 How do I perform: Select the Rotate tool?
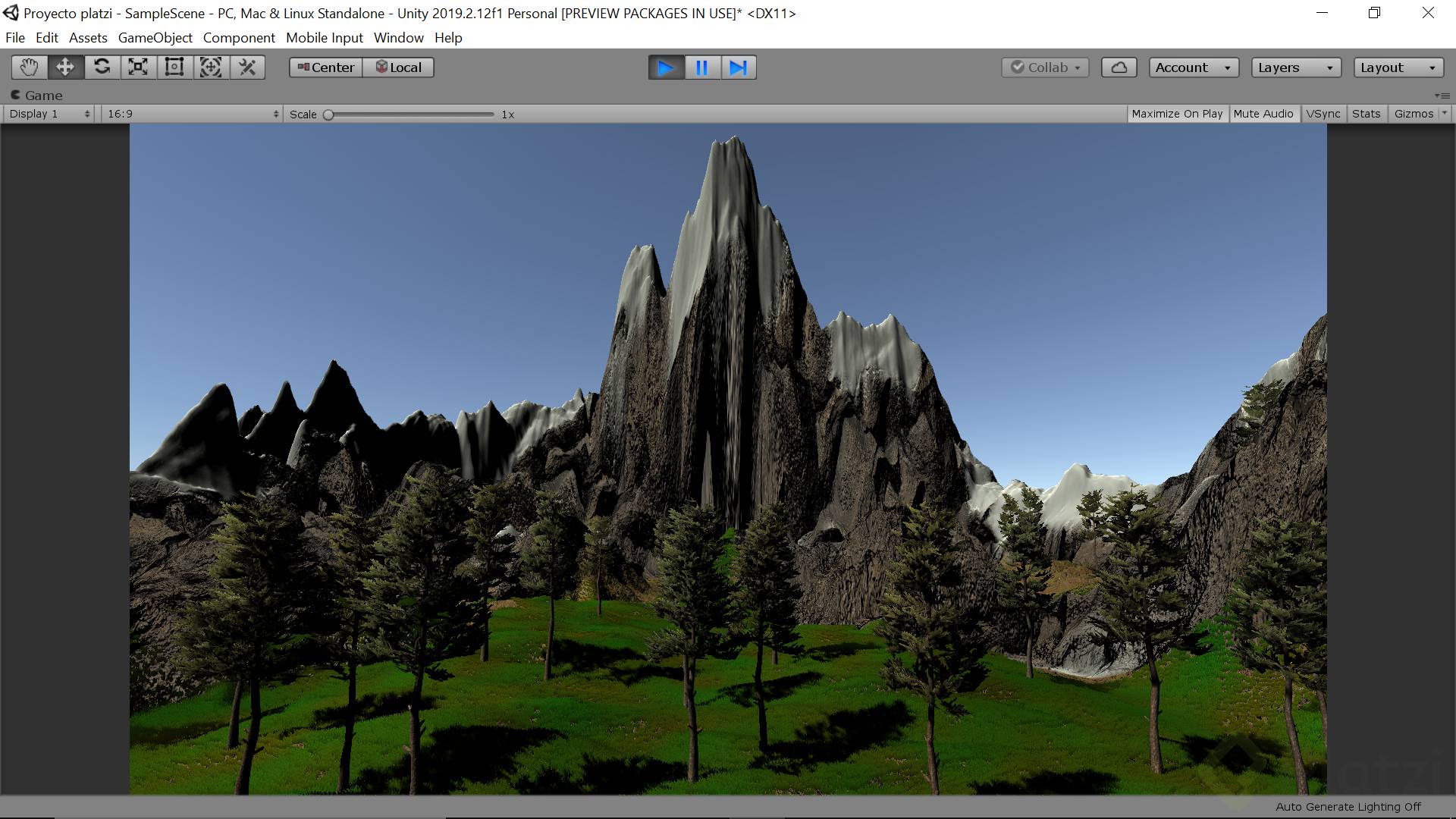pyautogui.click(x=102, y=67)
